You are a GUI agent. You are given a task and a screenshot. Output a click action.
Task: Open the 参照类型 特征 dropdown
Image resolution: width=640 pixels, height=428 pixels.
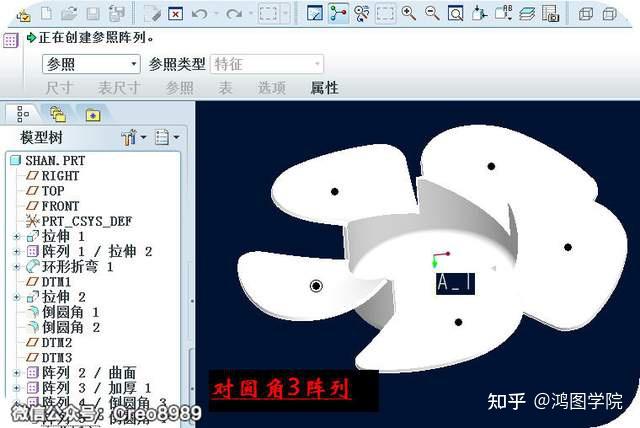(x=267, y=64)
